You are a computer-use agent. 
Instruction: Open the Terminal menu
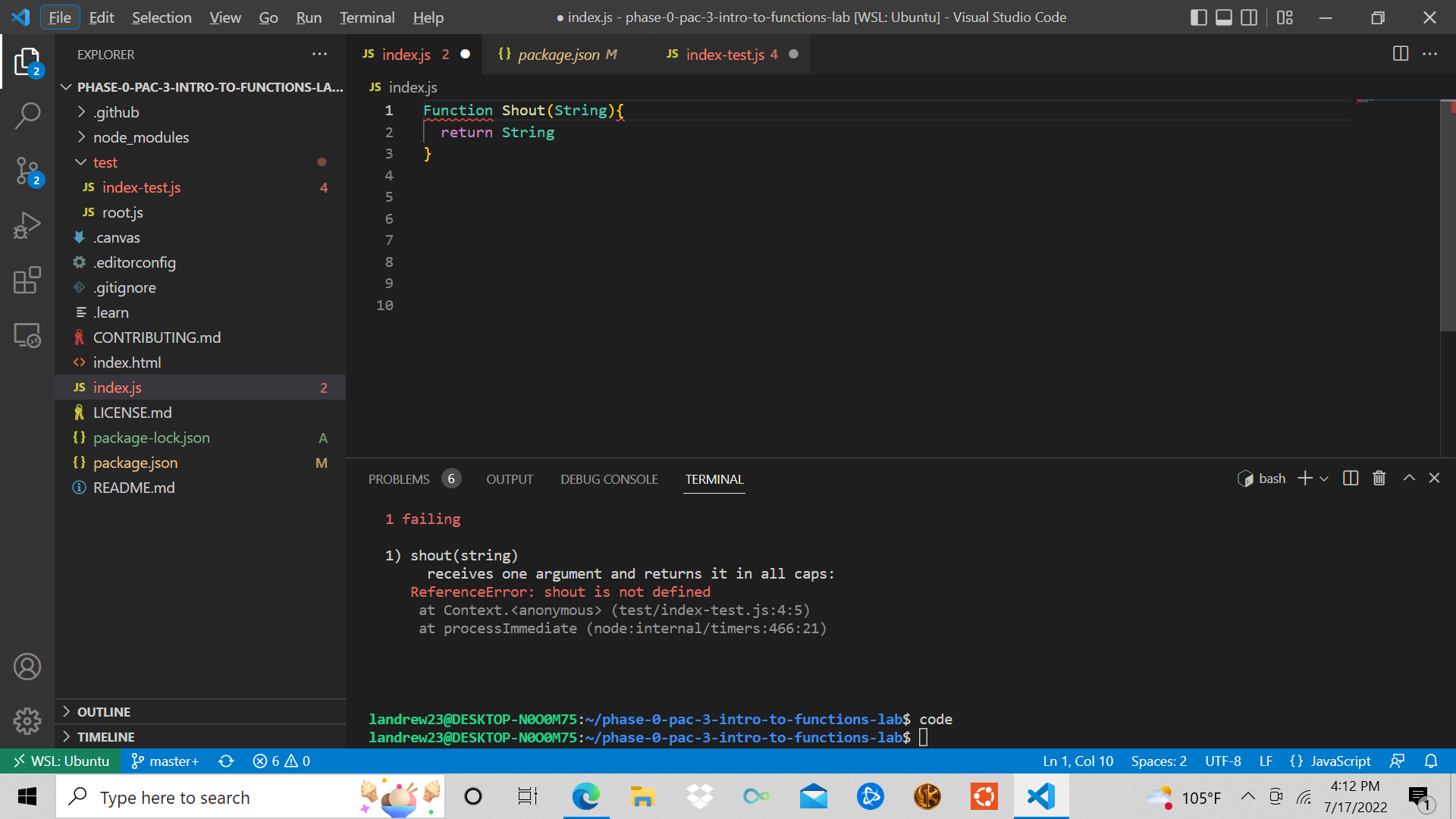coord(367,17)
